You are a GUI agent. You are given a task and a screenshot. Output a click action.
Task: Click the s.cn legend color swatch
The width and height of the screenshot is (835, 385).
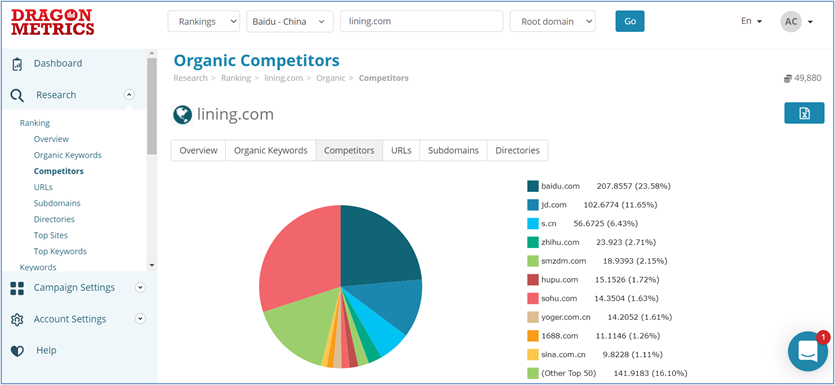pos(533,223)
